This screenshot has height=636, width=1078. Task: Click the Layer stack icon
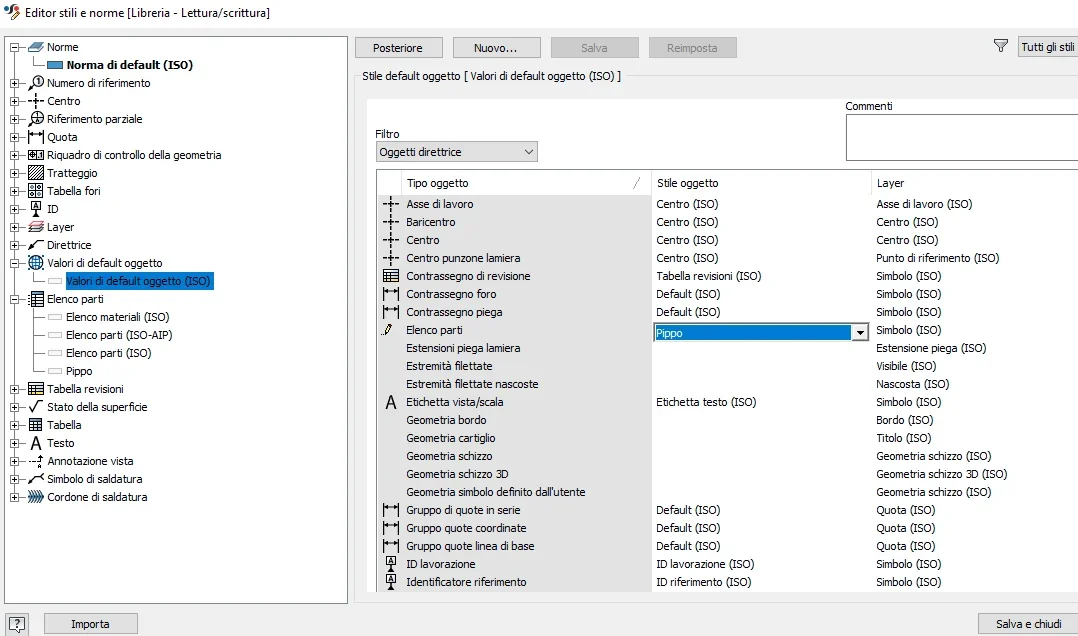36,227
